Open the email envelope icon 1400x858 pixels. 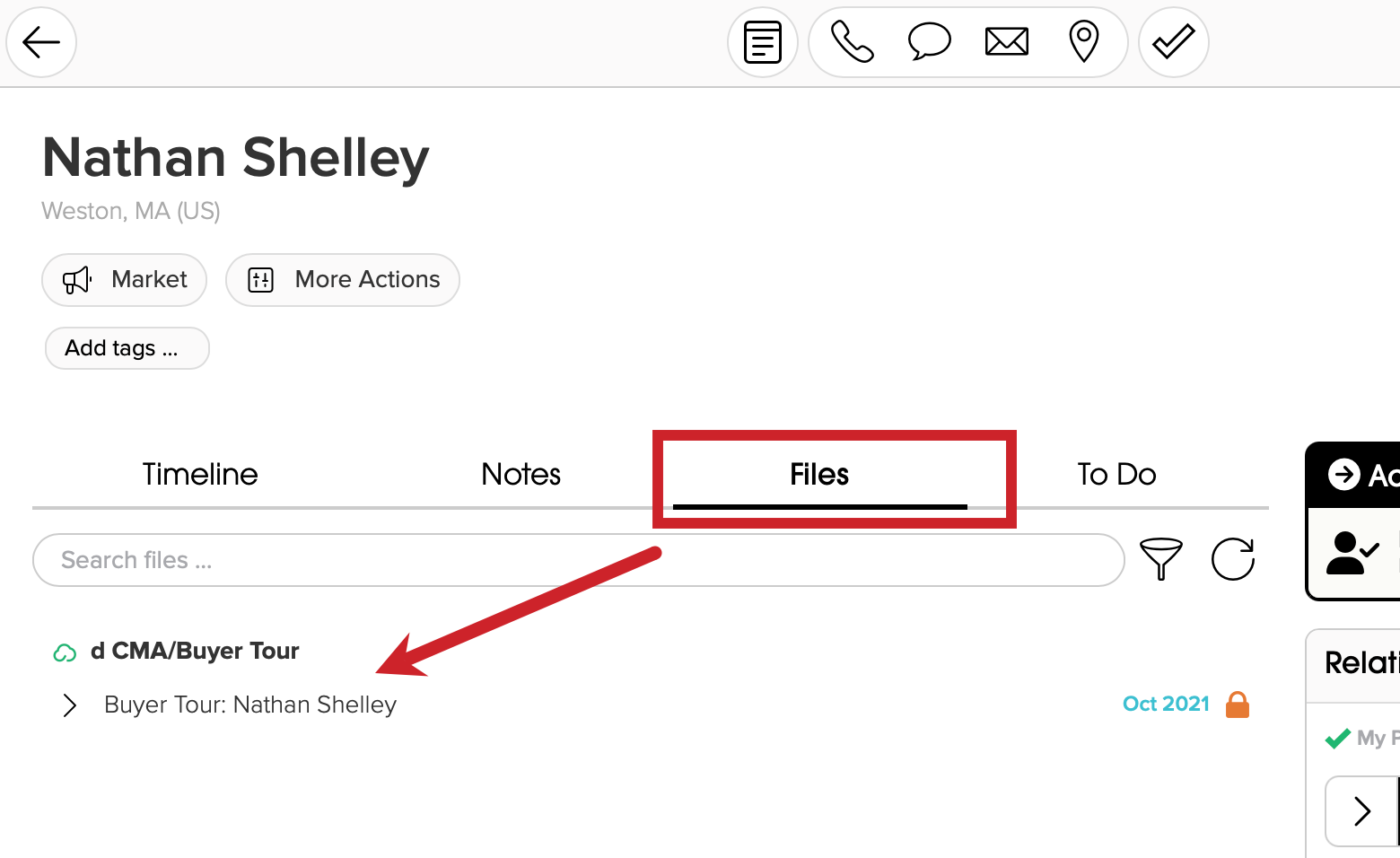[1006, 41]
